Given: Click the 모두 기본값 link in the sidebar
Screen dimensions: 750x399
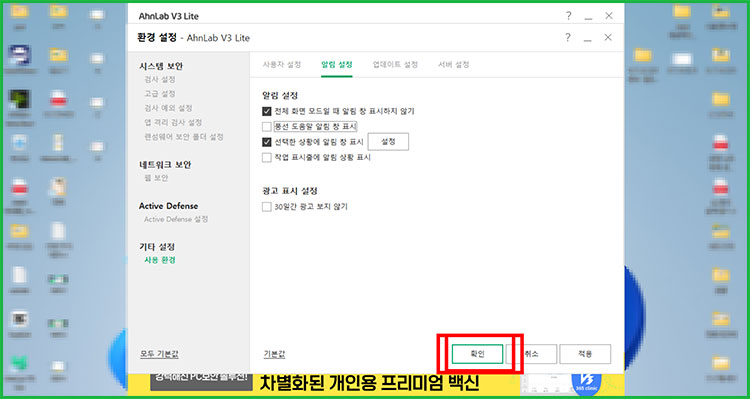Looking at the screenshot, I should tap(159, 355).
